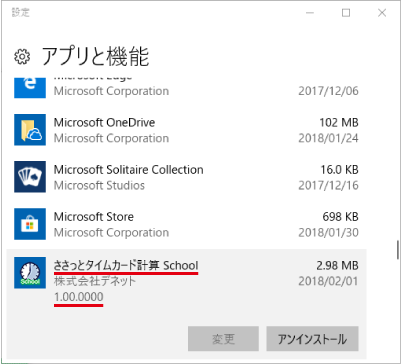This screenshot has width=401, height=364.
Task: Click the ささっとタイムカード計算 School title
Action: pos(126,266)
